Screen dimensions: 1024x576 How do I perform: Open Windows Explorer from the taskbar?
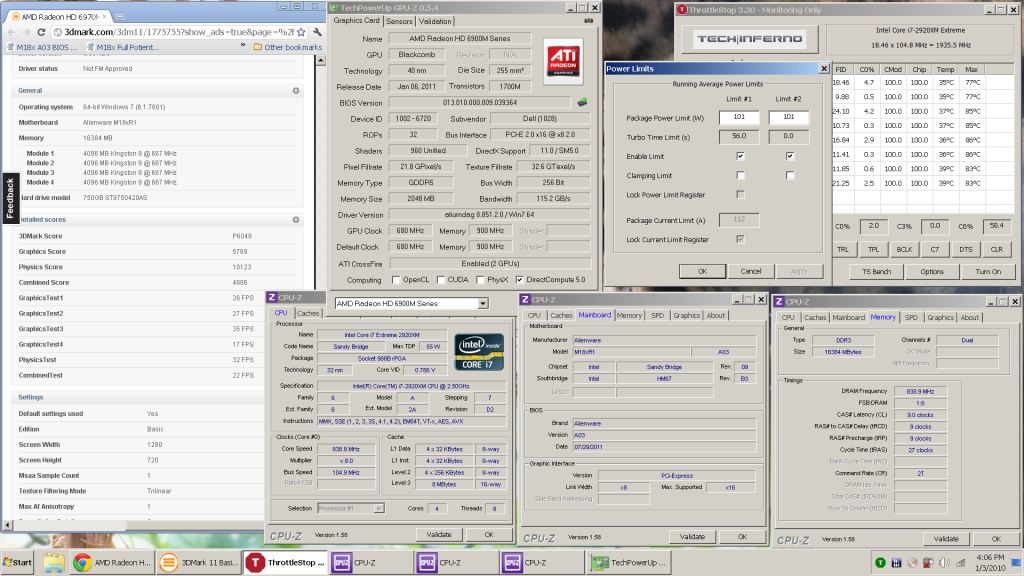(x=54, y=562)
